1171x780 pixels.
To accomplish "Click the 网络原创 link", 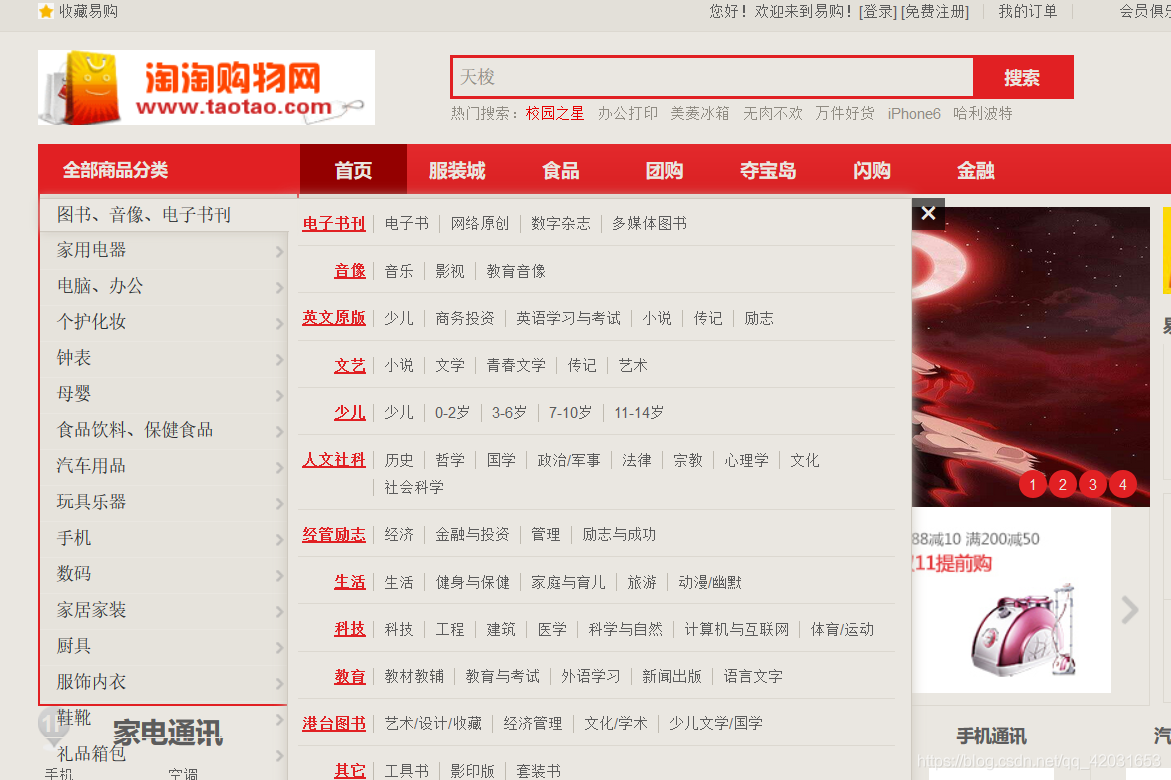I will [479, 223].
